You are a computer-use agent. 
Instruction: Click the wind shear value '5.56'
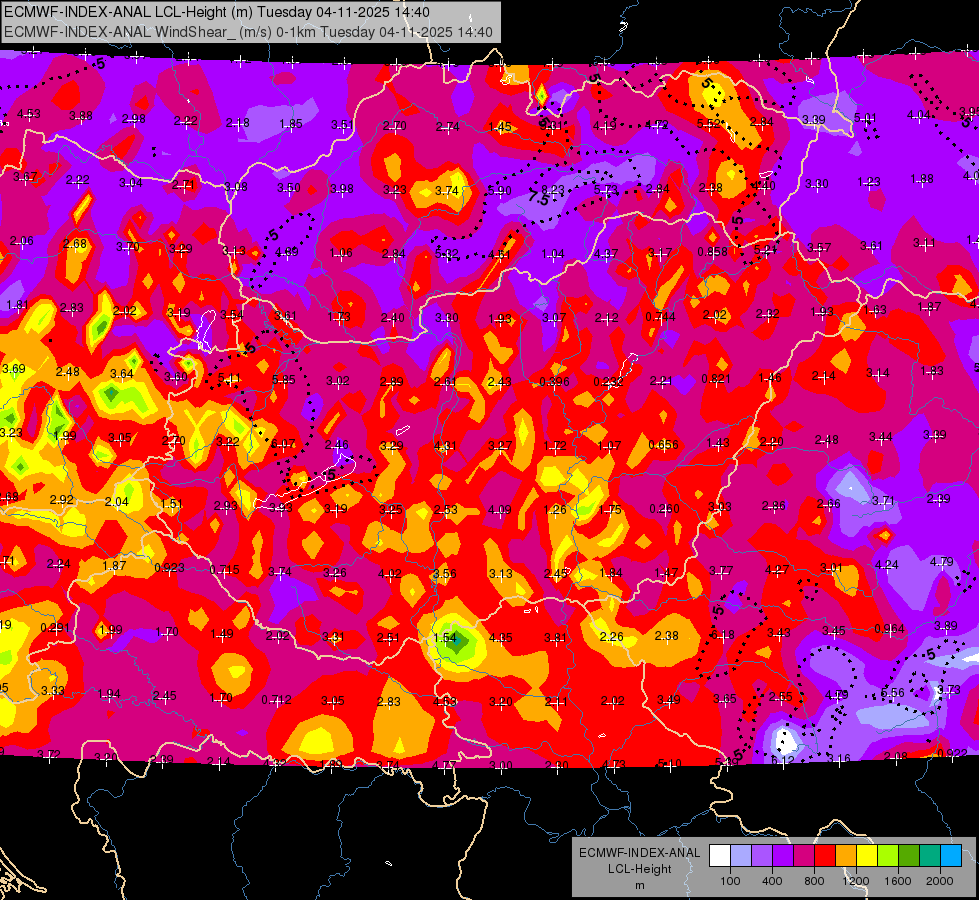coord(893,692)
